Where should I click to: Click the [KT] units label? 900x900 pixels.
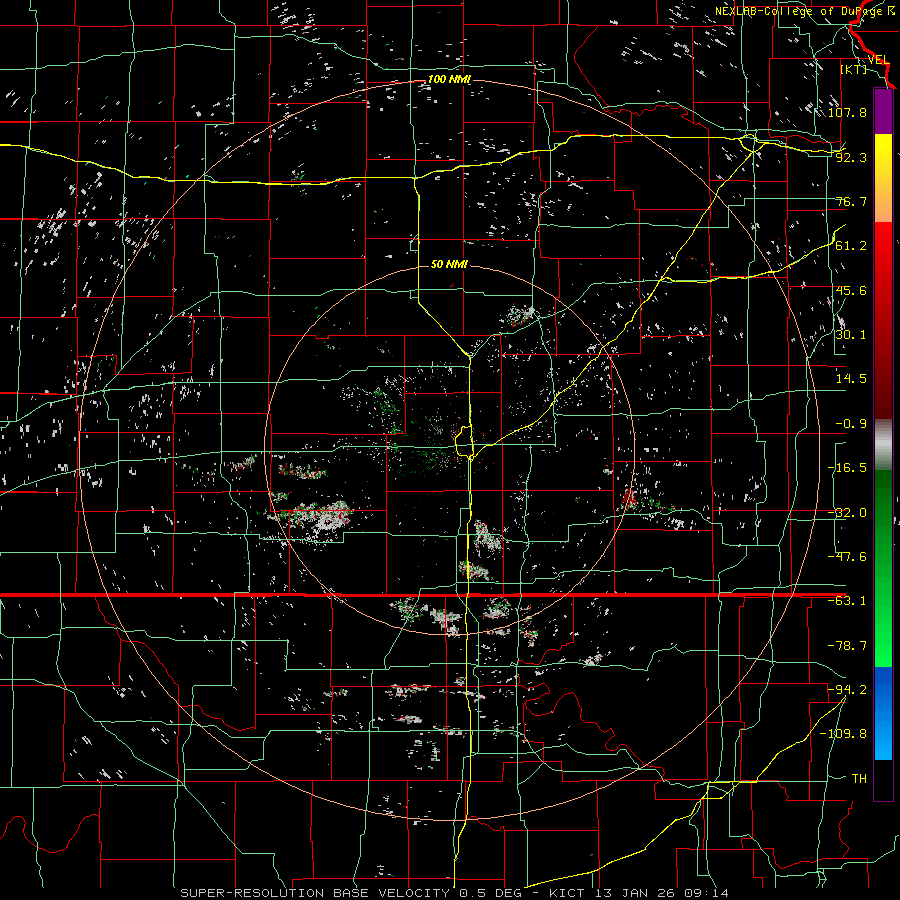tap(854, 69)
